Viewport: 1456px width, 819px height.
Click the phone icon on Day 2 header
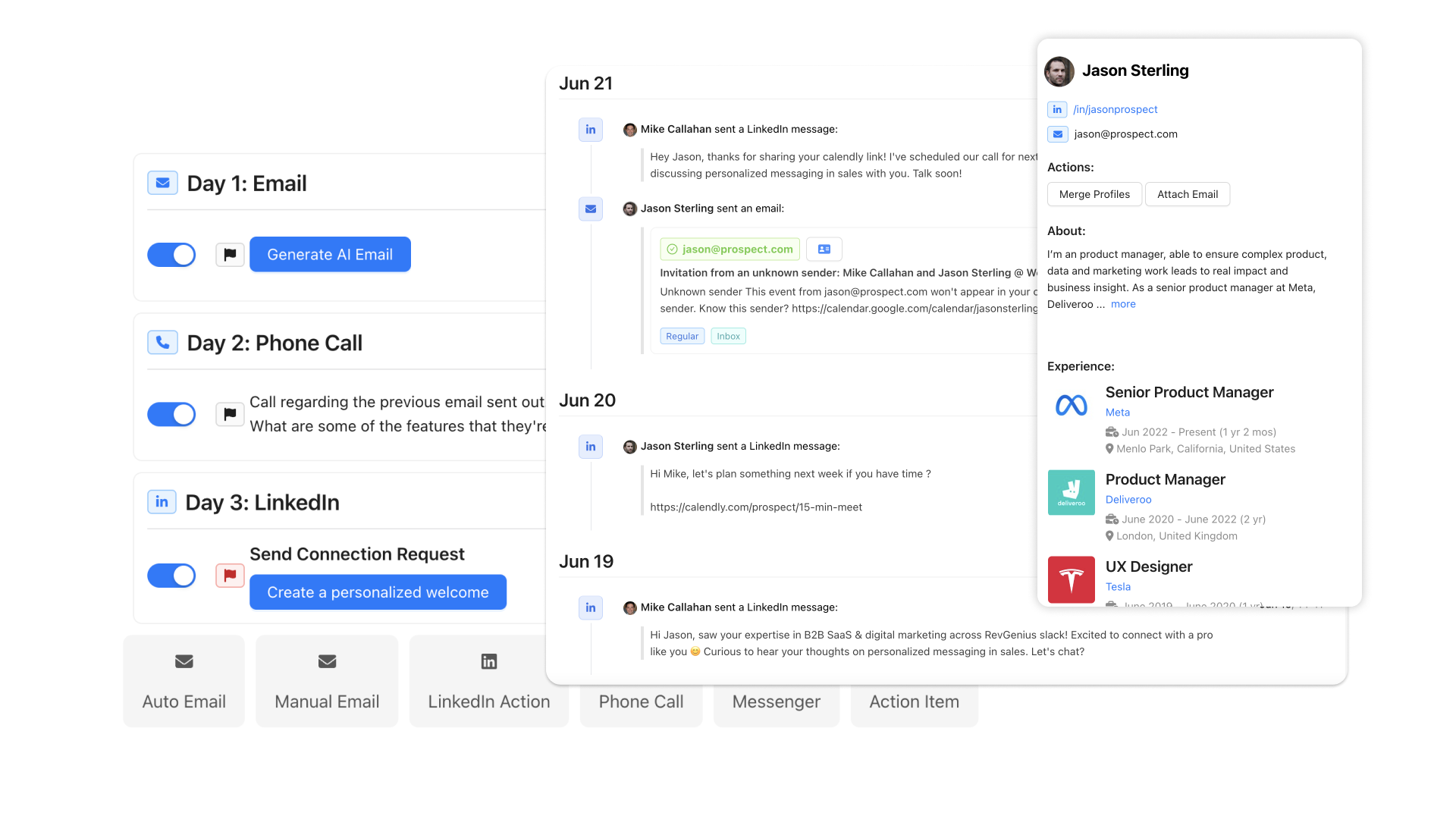pyautogui.click(x=162, y=343)
